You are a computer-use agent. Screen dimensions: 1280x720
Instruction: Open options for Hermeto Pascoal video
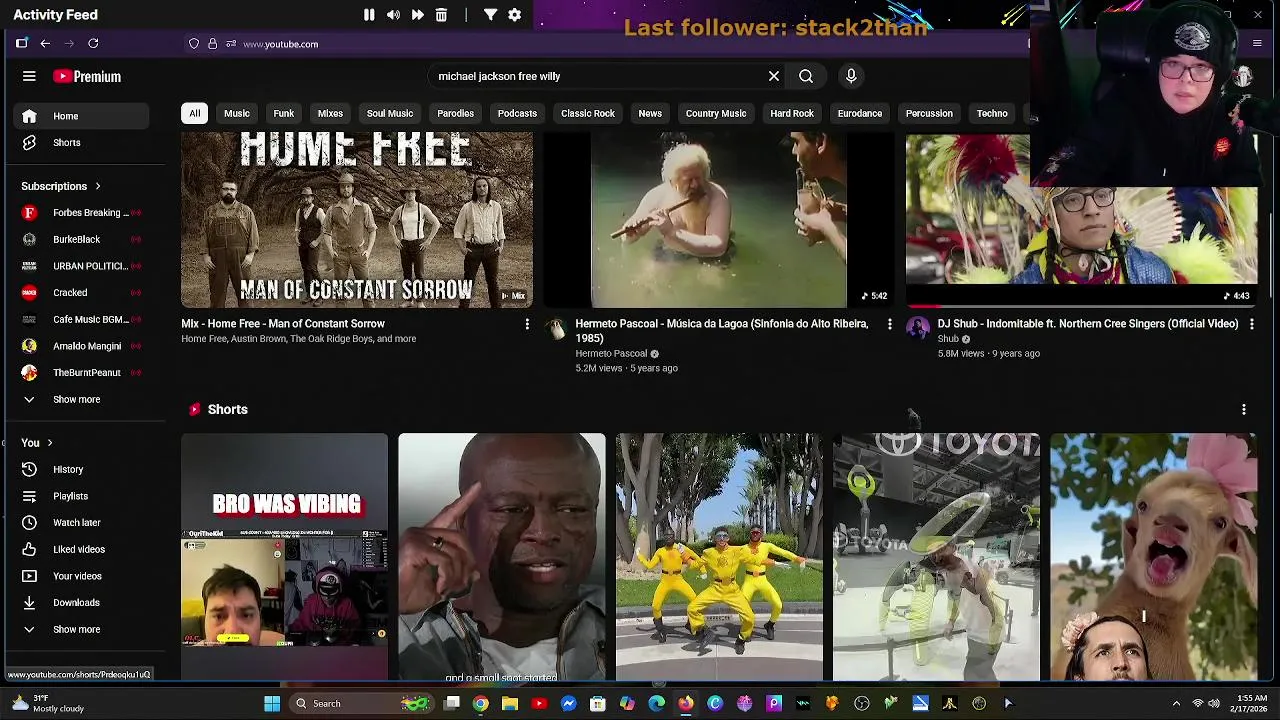(889, 324)
